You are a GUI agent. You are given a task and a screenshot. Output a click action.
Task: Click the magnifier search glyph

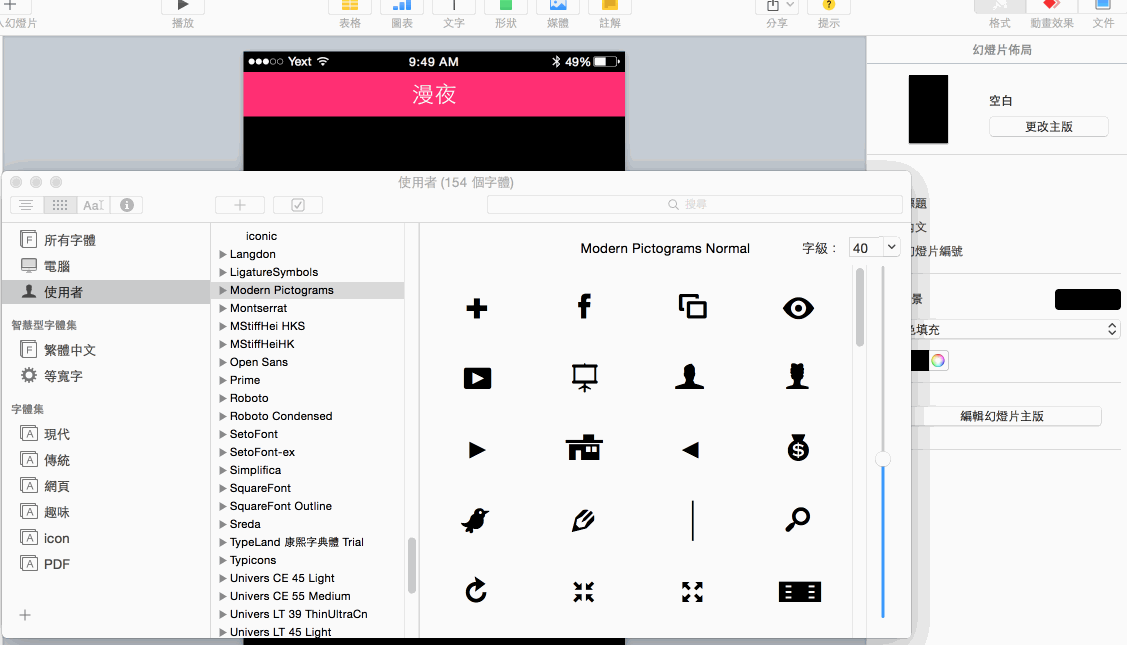pos(797,519)
